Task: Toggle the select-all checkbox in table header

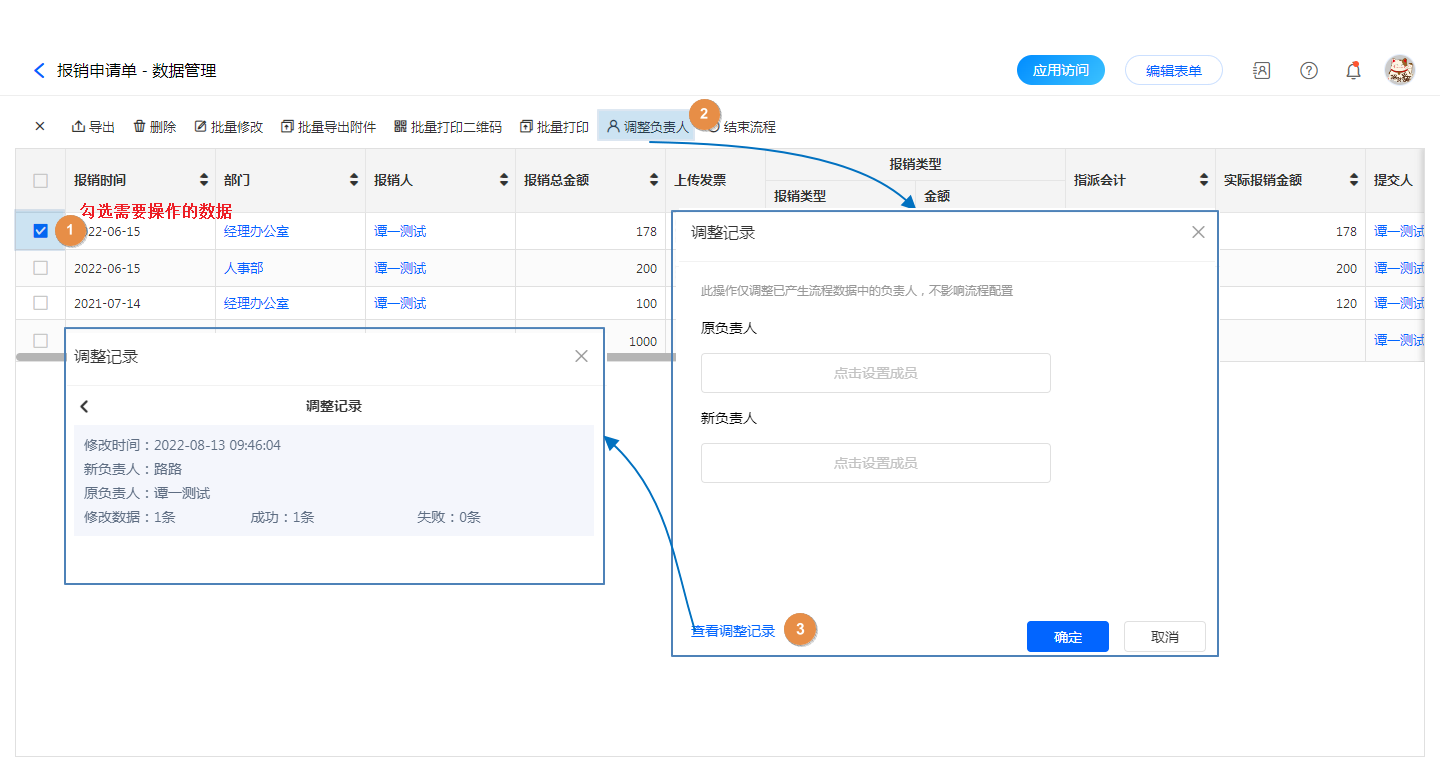Action: click(x=41, y=181)
